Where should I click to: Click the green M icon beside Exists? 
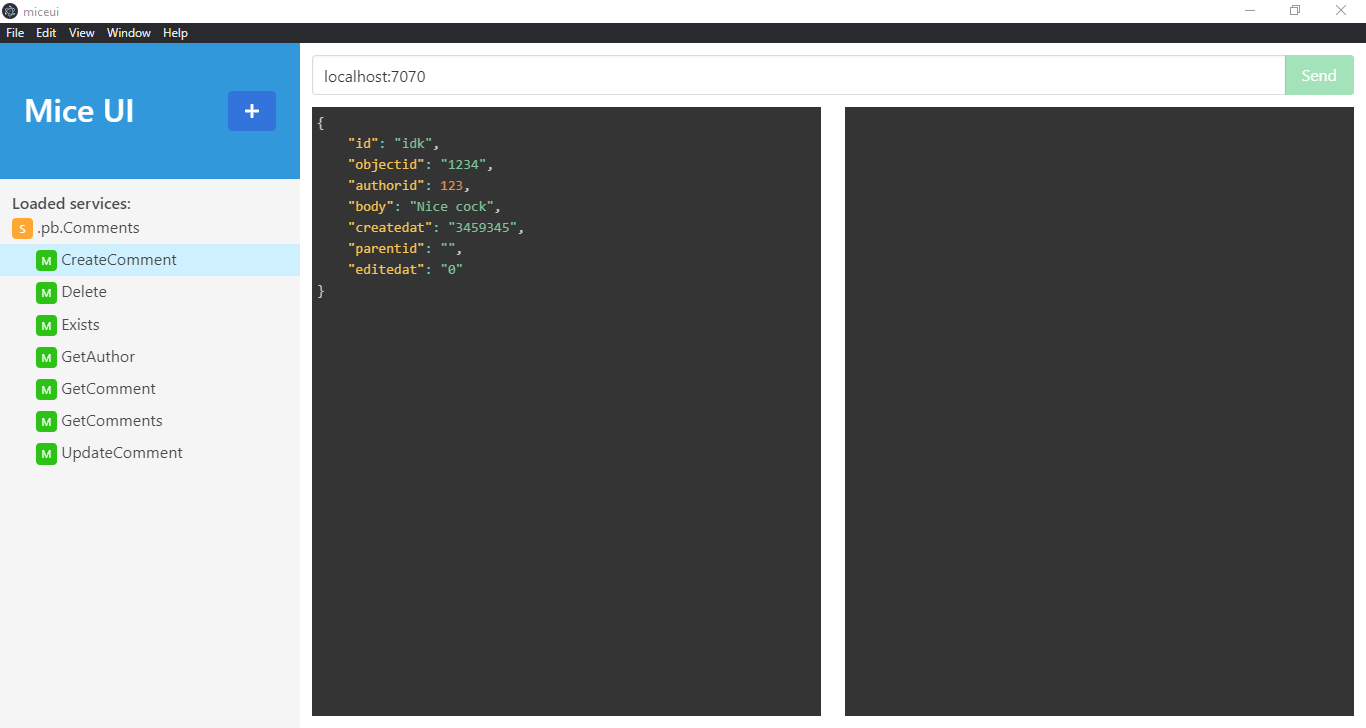pos(46,325)
